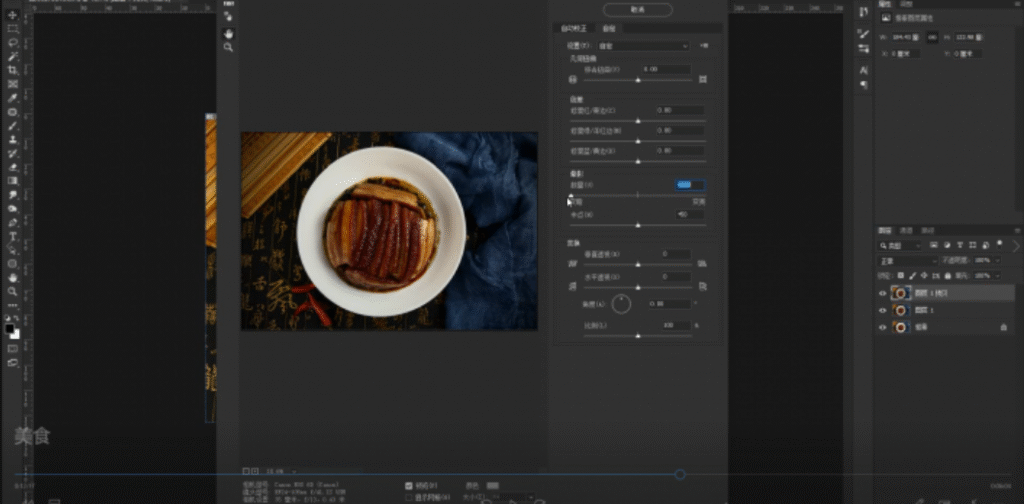
Task: Open the Brush Settings panel icon in dock
Action: tap(863, 34)
